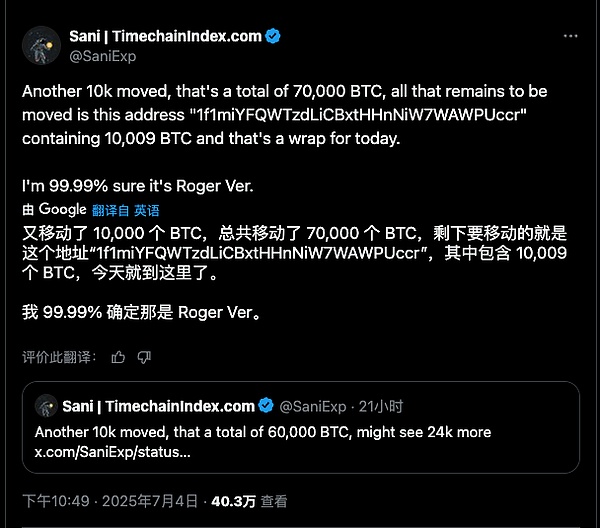Screen dimensions: 600x528
Task: Open the quoted tweet about 60,000 BTC
Action: (300, 432)
